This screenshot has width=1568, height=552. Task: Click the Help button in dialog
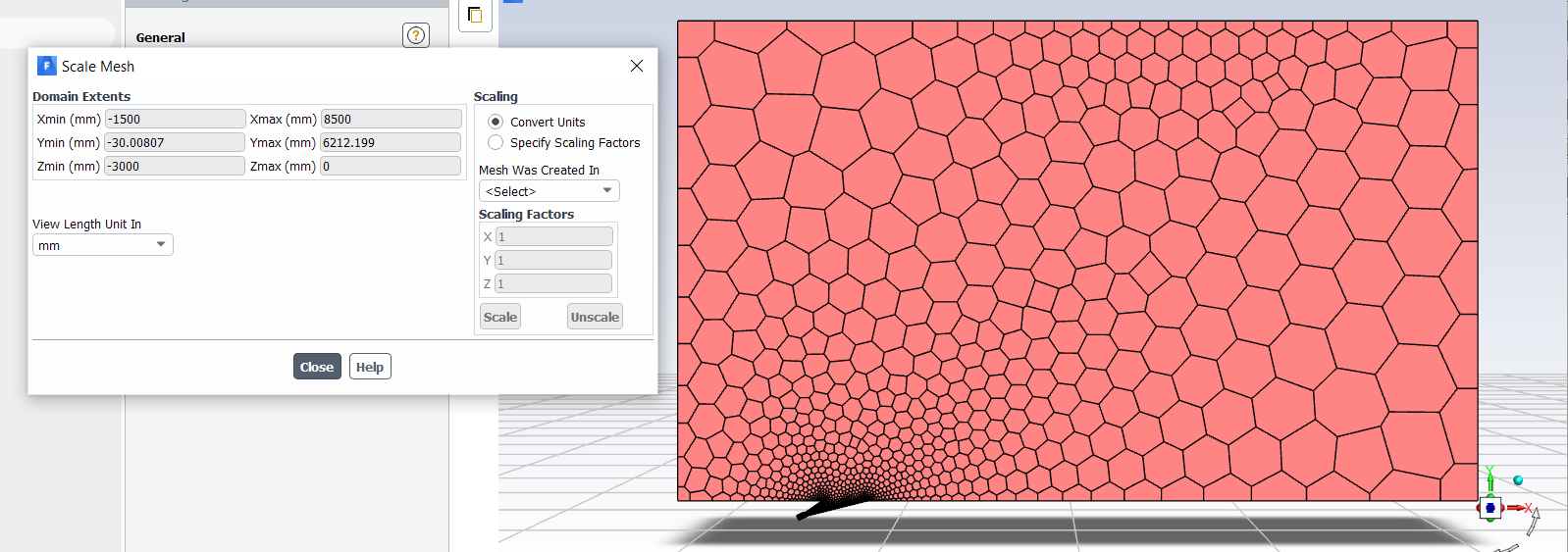pyautogui.click(x=370, y=367)
